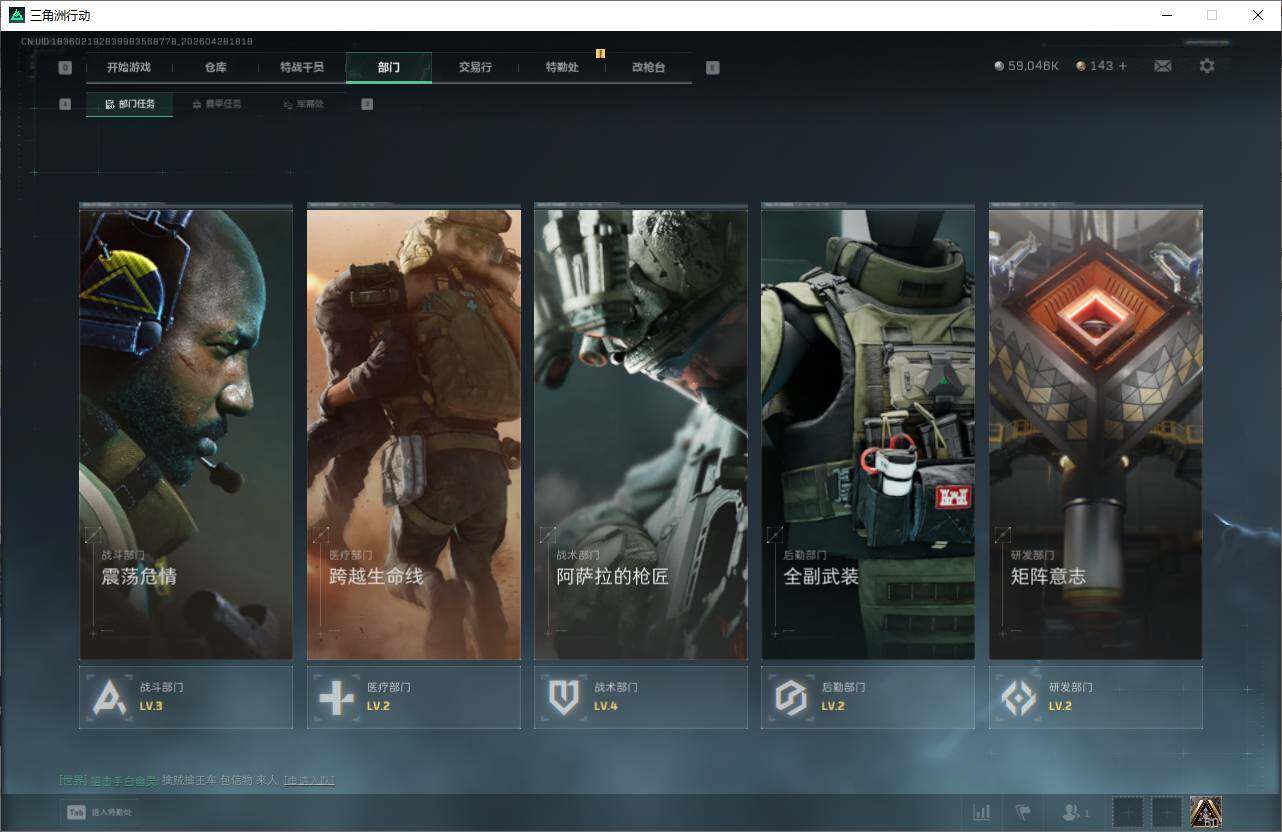Click the D key next sub-tab icon
This screenshot has width=1282, height=832.
click(x=367, y=104)
